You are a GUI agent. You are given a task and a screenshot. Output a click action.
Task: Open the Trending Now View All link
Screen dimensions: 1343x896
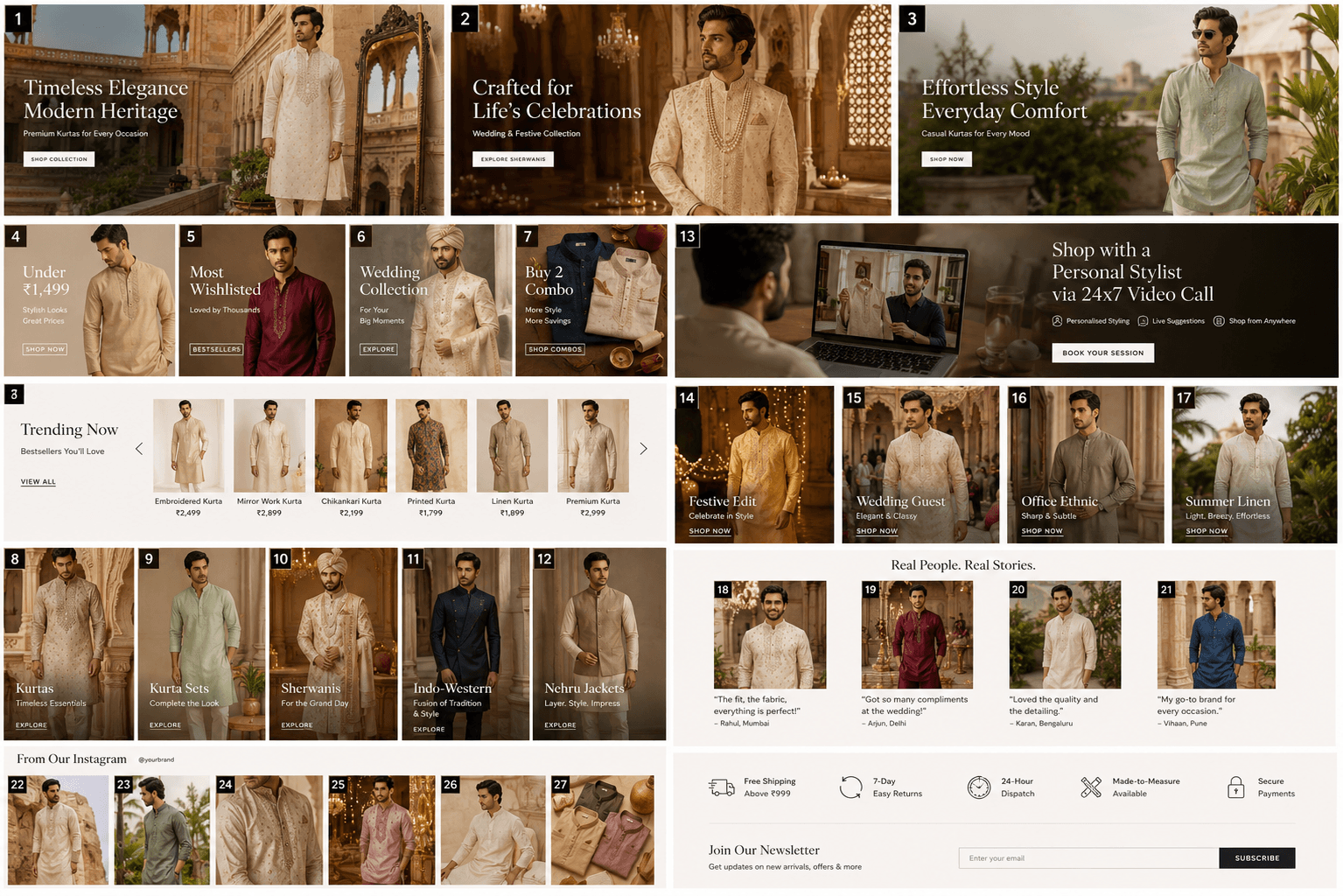tap(38, 482)
